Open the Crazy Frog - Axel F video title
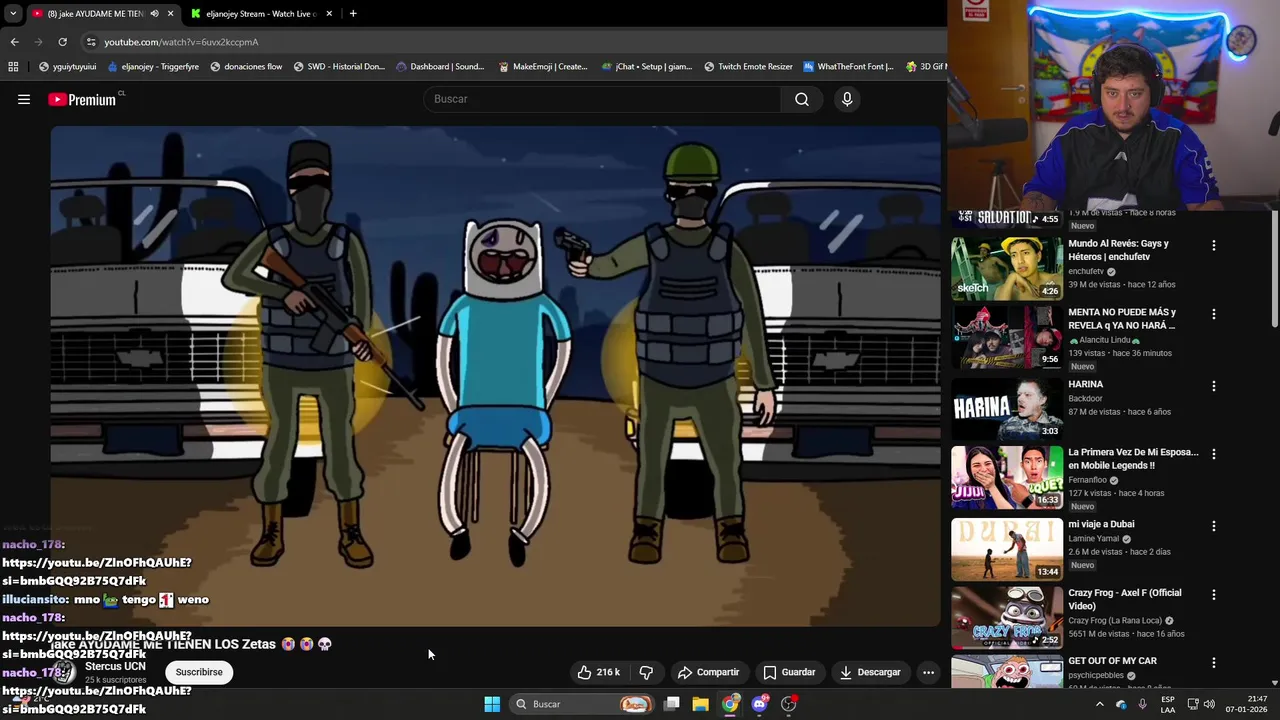 [1124, 599]
